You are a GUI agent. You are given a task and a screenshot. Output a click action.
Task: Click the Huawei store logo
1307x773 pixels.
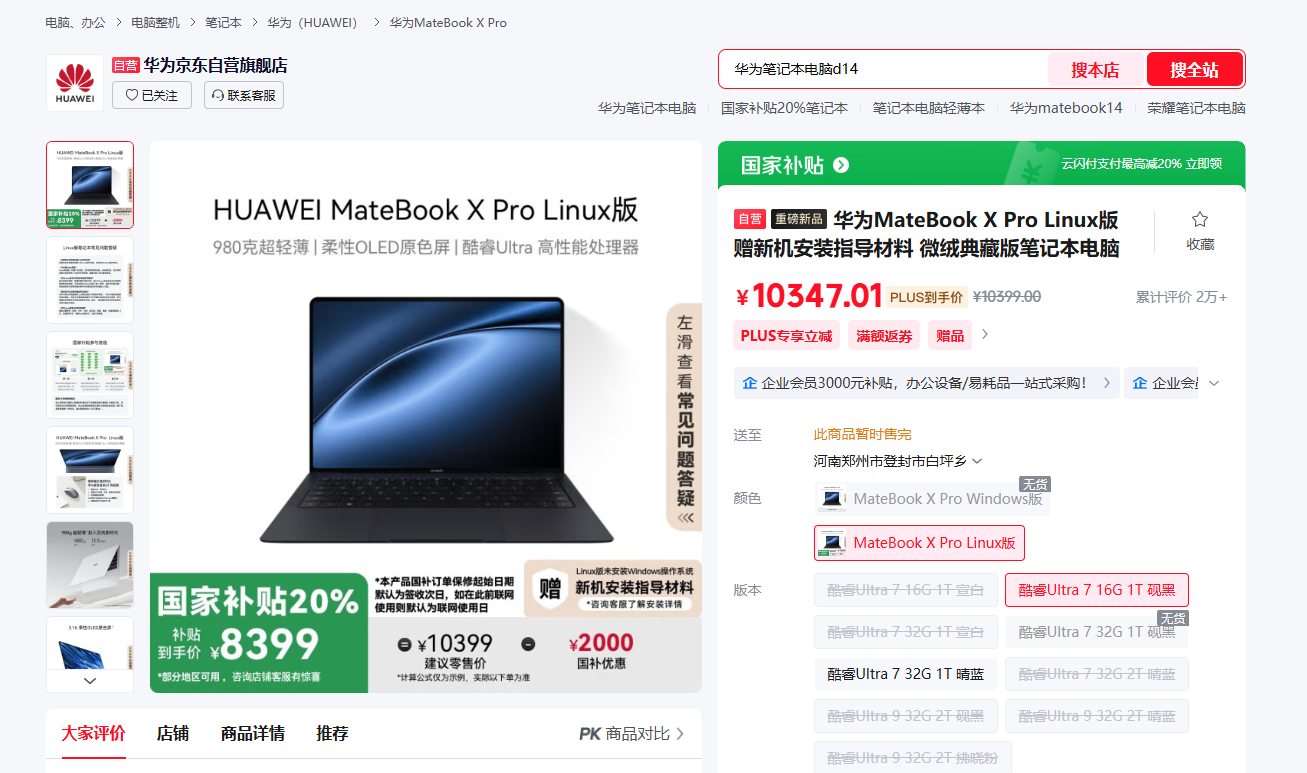pos(75,82)
